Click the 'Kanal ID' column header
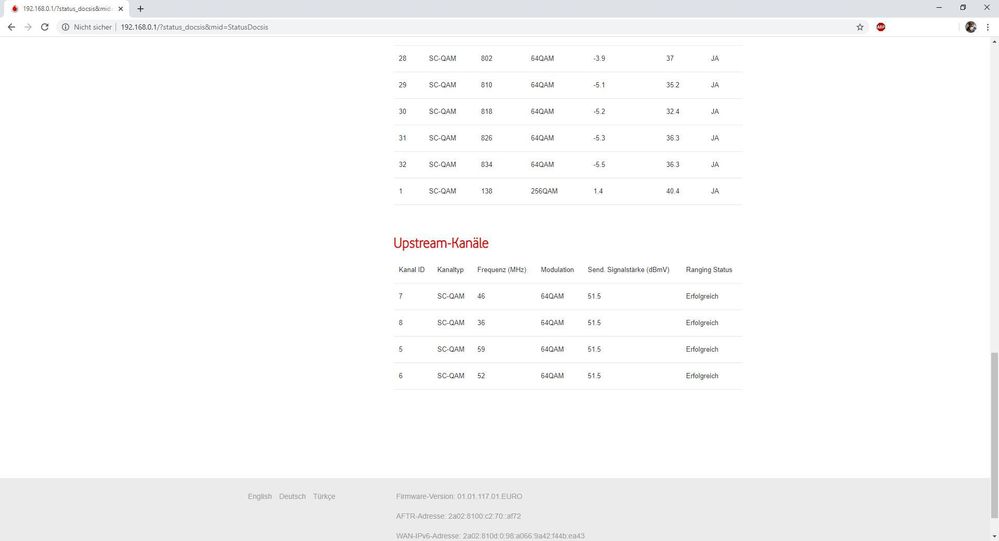 tap(412, 270)
